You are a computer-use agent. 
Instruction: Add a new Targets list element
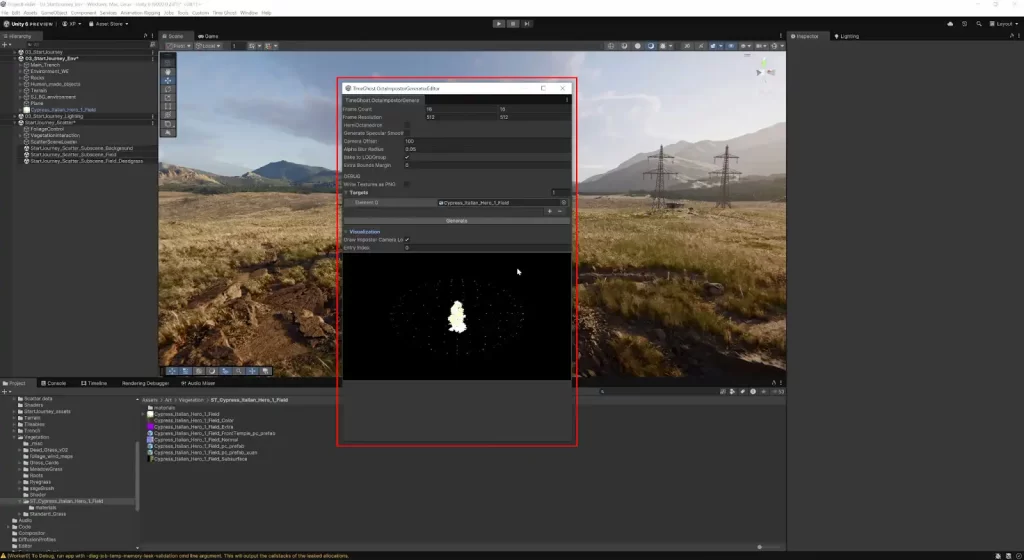click(x=549, y=211)
